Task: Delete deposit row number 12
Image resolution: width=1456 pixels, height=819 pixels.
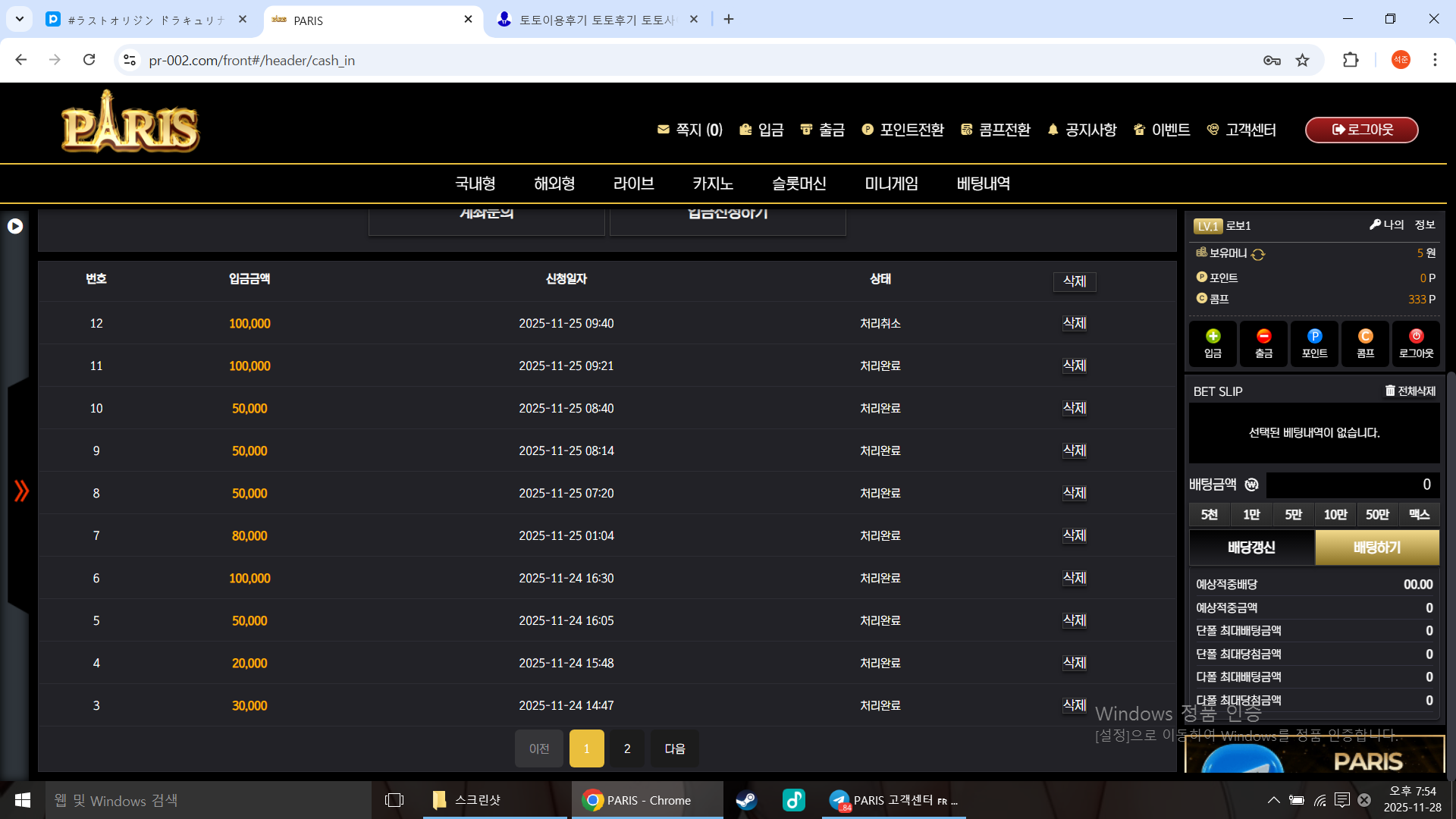Action: click(1074, 323)
